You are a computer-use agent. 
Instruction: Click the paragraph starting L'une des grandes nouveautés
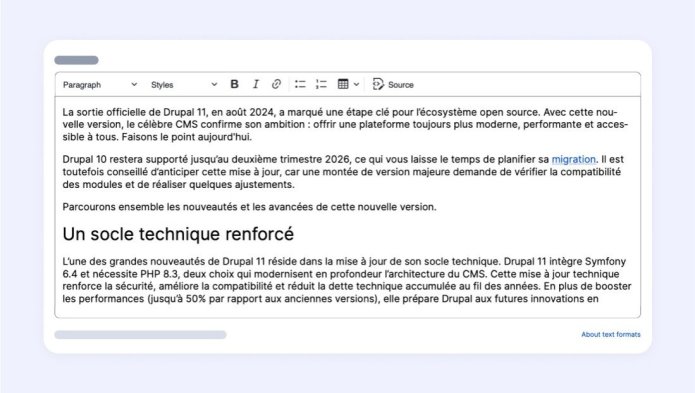tap(347, 280)
